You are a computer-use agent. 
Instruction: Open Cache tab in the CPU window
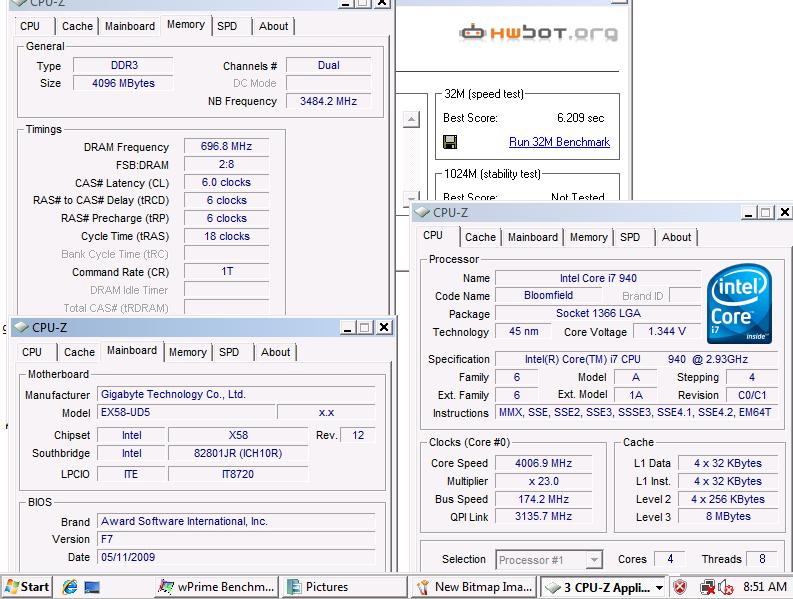tap(480, 237)
